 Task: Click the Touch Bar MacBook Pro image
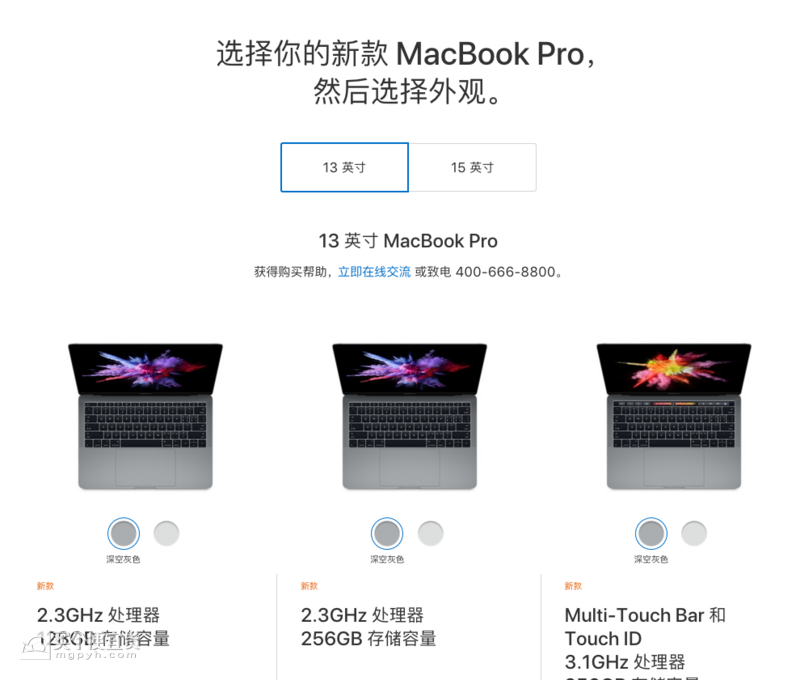click(x=673, y=416)
